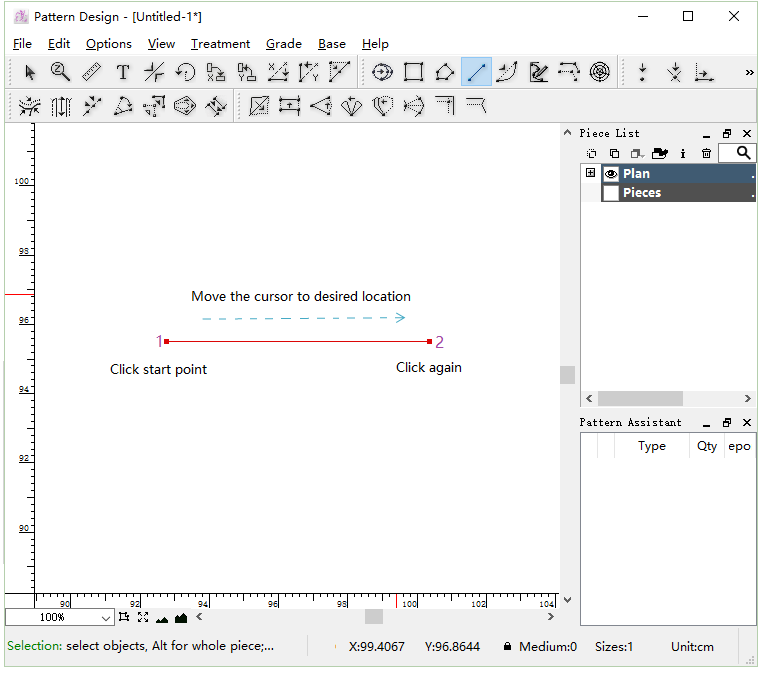Click the Type column header

pyautogui.click(x=652, y=446)
